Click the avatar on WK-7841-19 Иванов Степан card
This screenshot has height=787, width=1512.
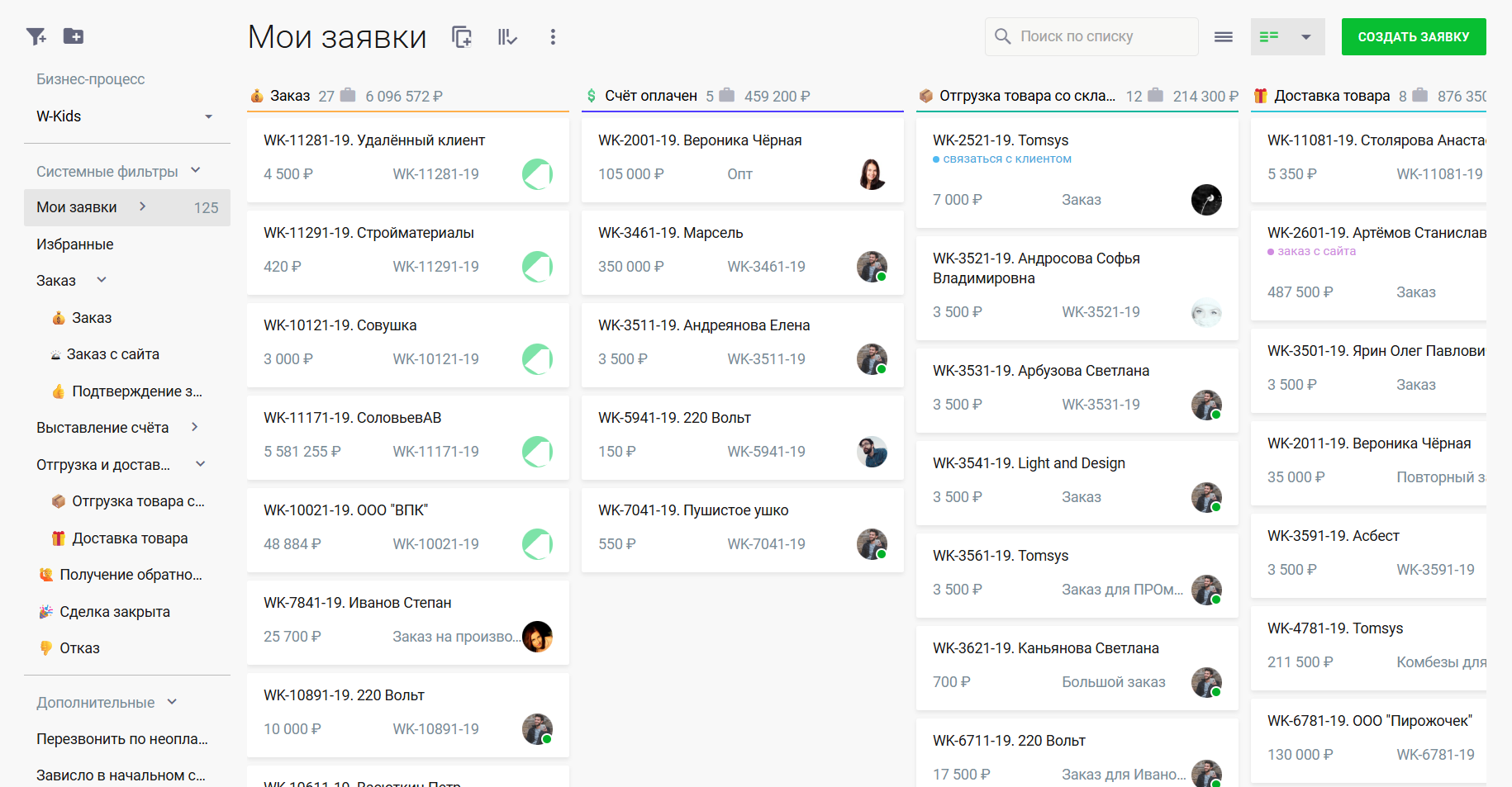point(537,637)
